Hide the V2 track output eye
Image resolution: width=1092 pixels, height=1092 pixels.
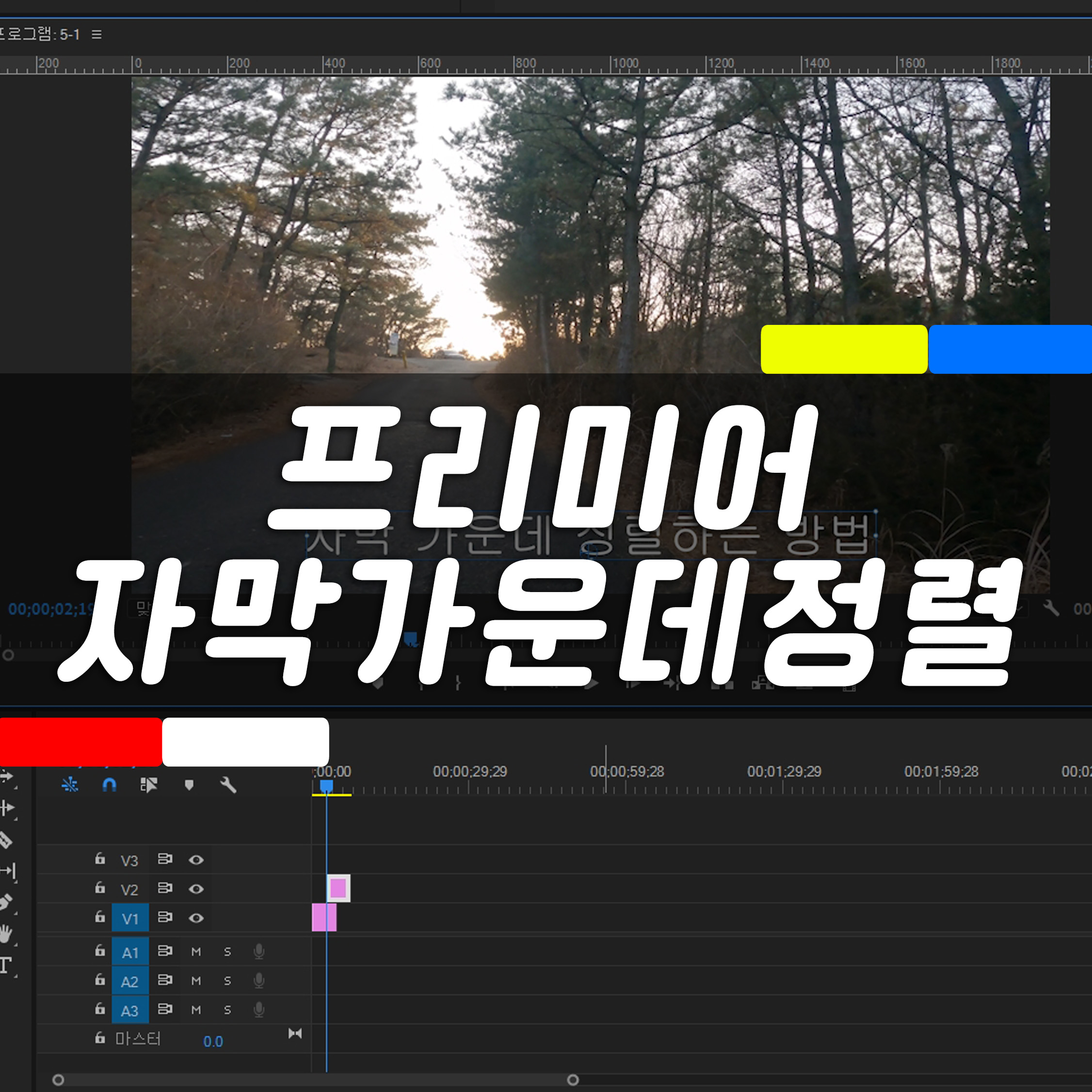(x=196, y=889)
